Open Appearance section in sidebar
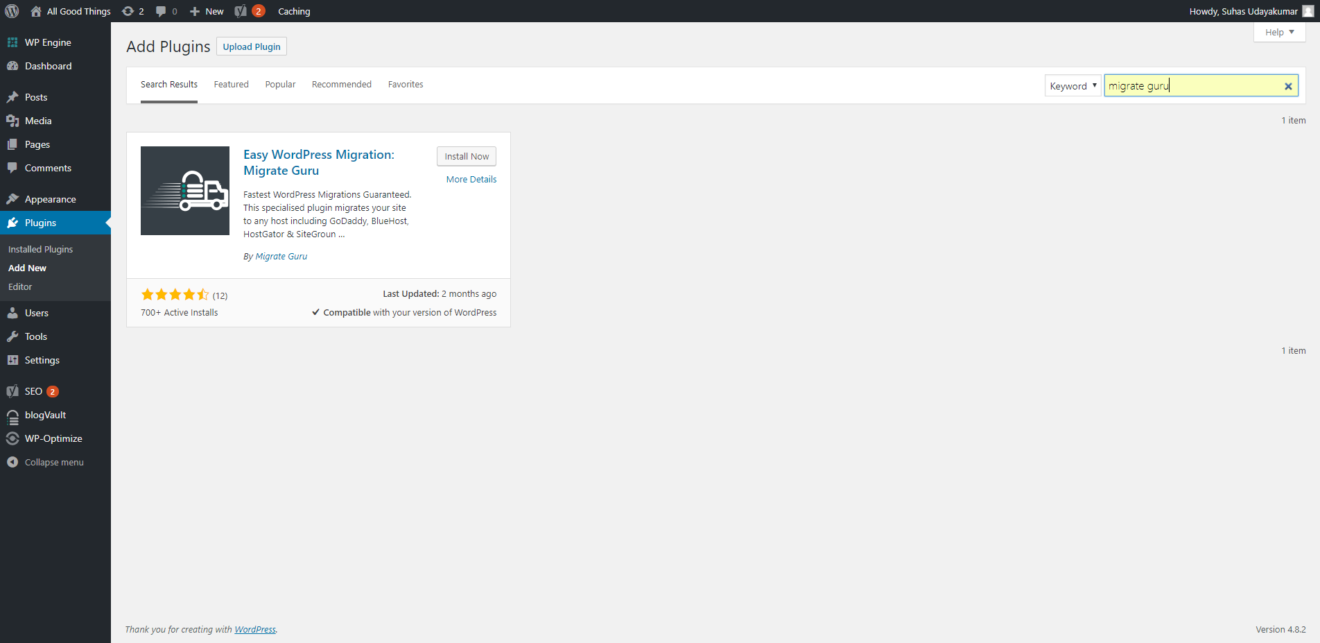 point(55,199)
